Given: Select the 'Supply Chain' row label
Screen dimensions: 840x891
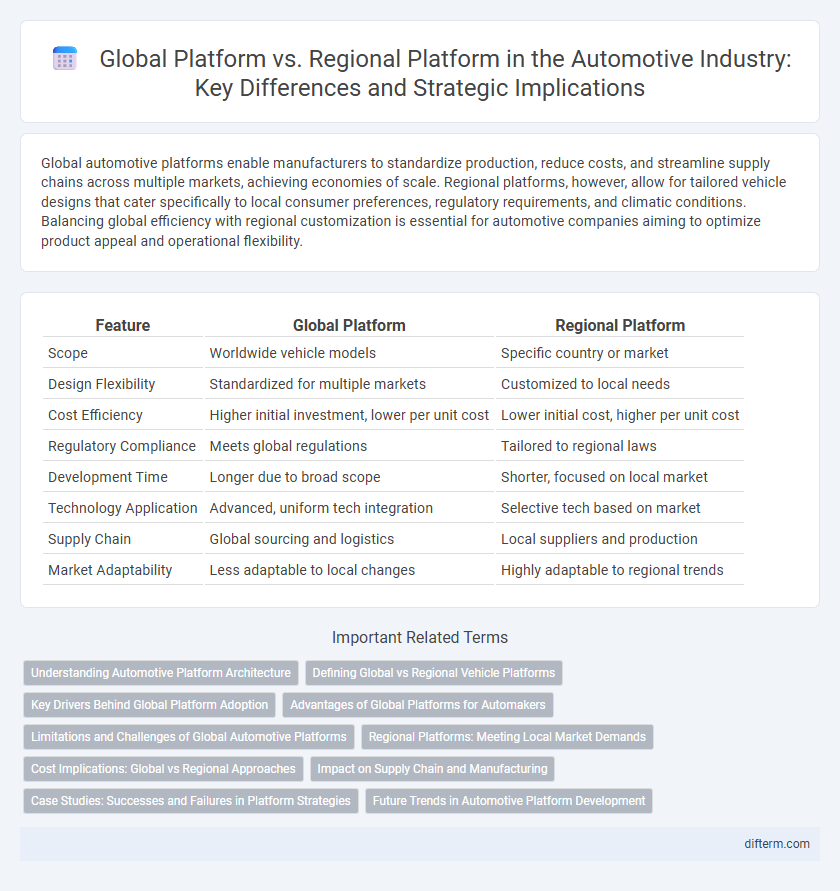Looking at the screenshot, I should coord(89,539).
